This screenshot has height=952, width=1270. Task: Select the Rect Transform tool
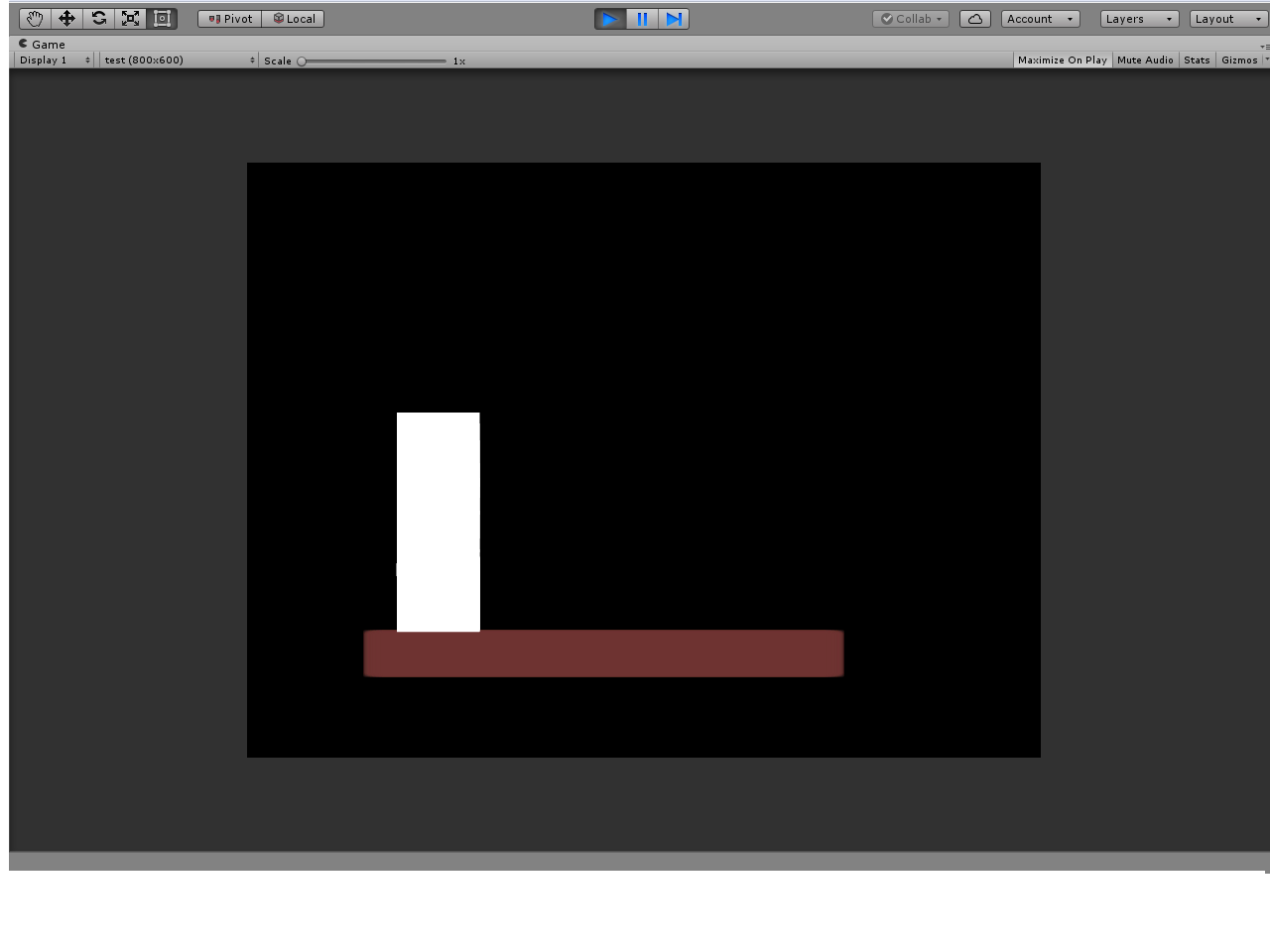(x=162, y=18)
